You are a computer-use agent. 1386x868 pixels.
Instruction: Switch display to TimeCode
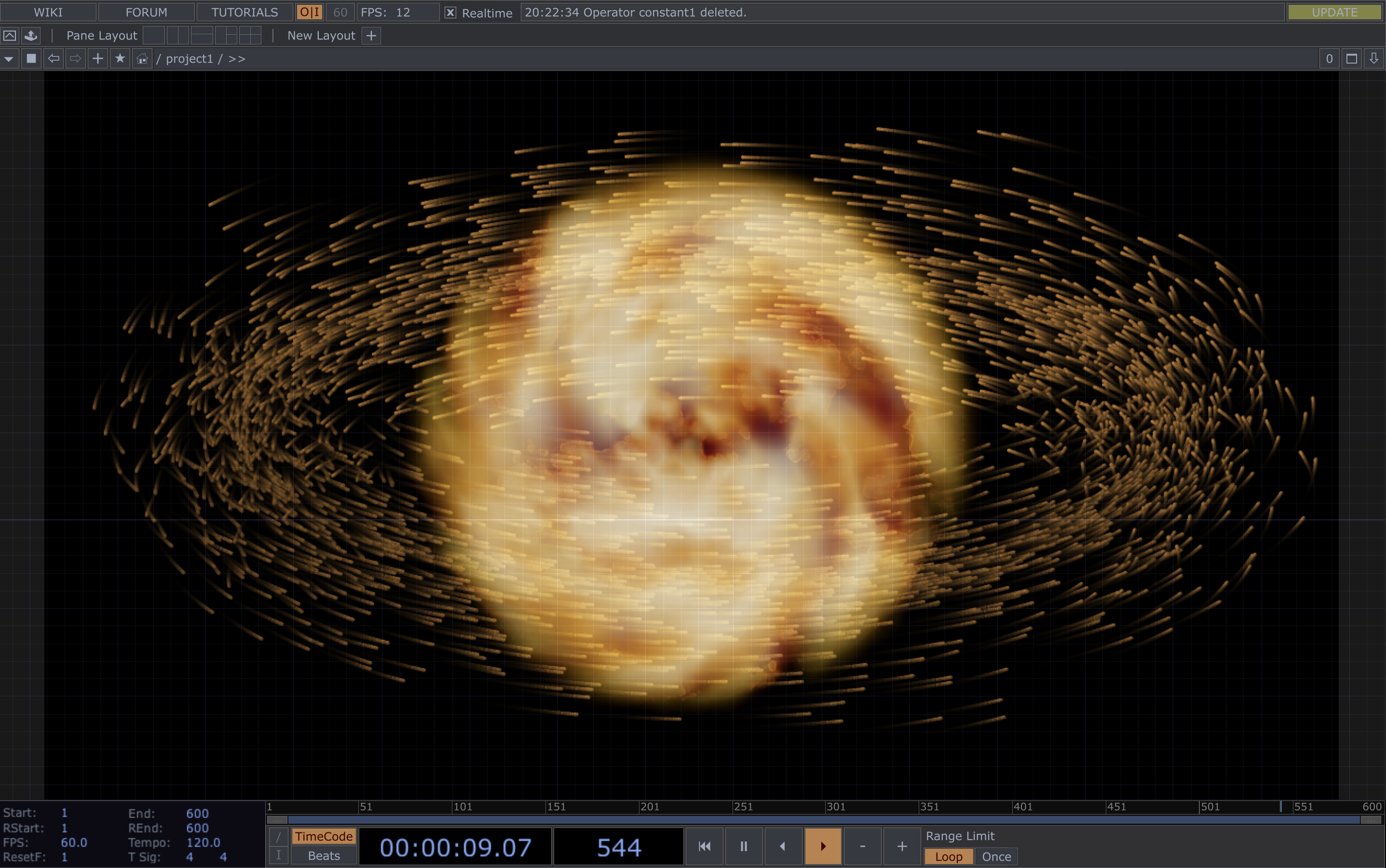[324, 837]
